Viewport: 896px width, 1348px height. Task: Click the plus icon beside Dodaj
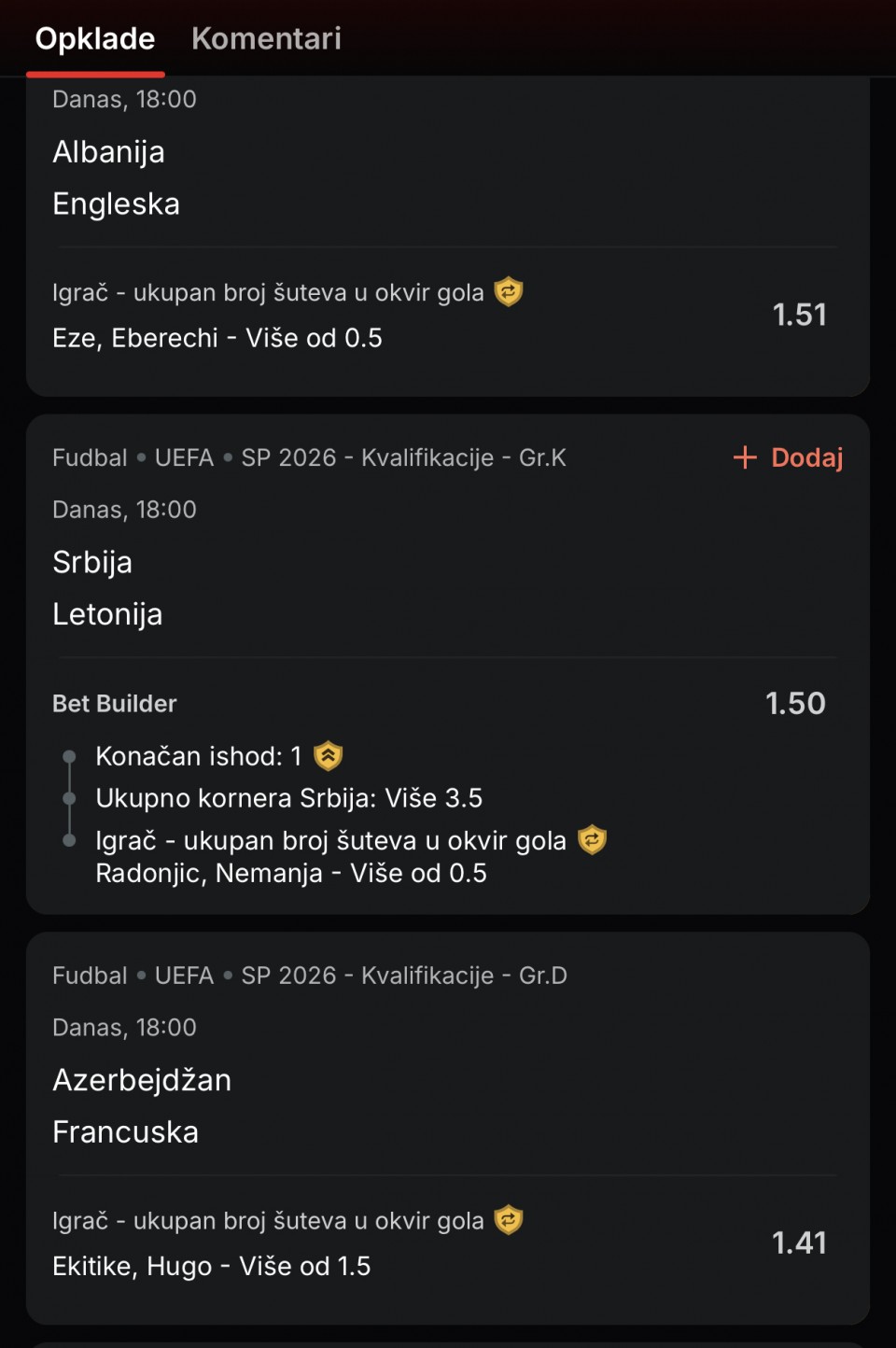click(x=745, y=457)
